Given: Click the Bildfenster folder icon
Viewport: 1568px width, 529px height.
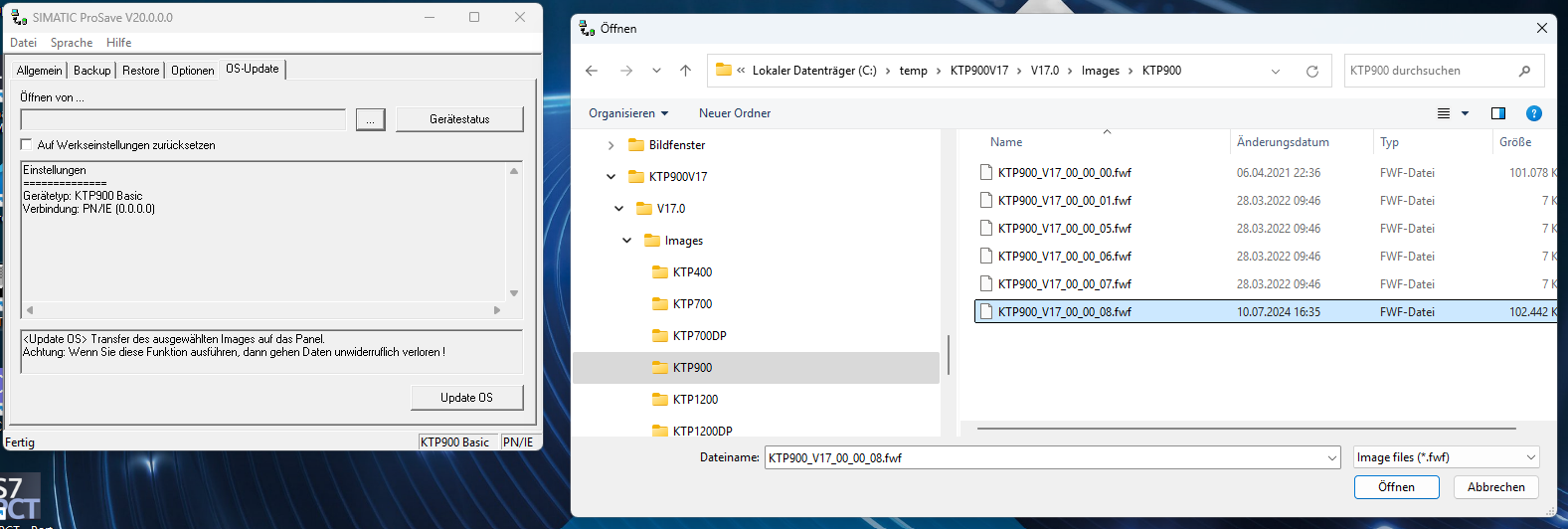Looking at the screenshot, I should (x=636, y=145).
